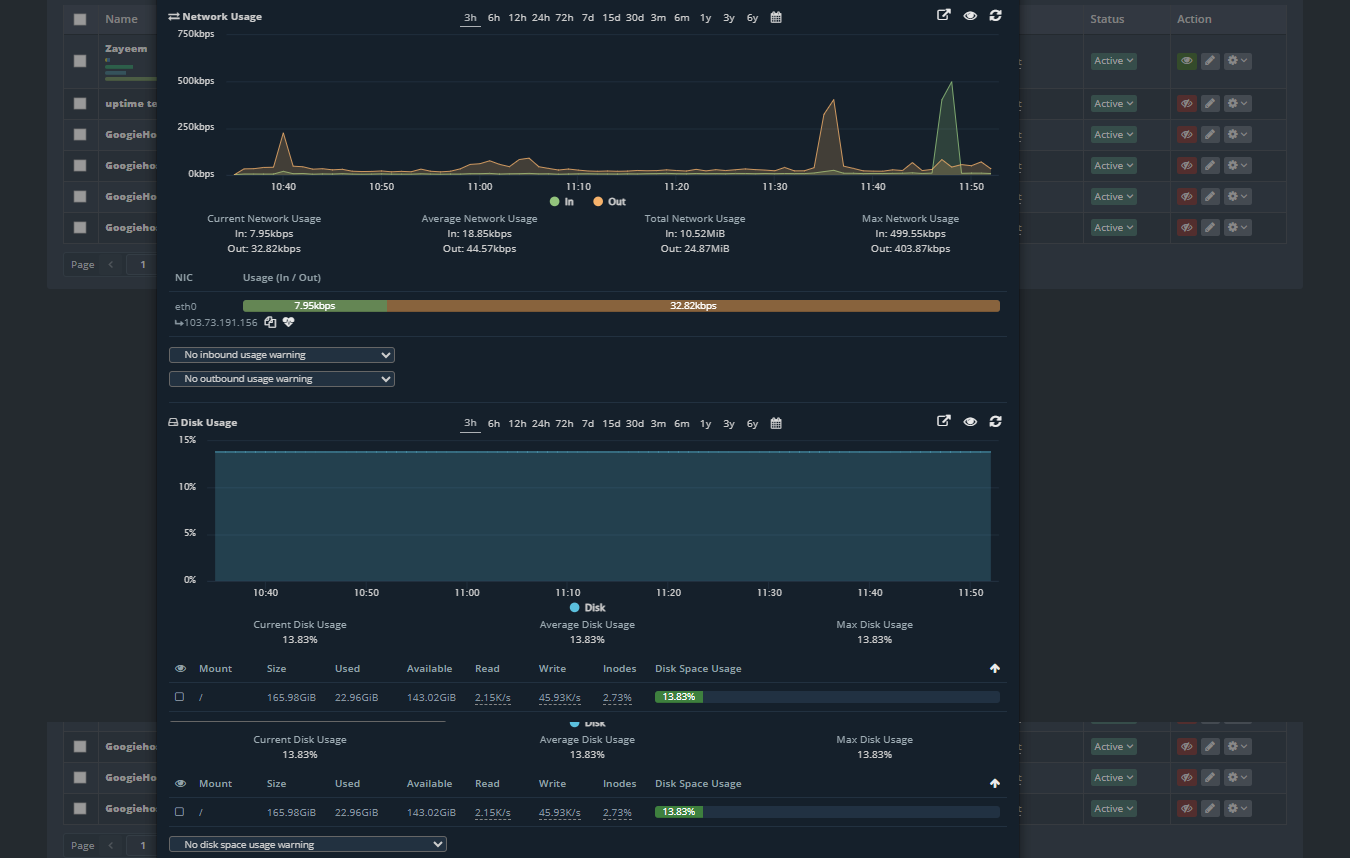The height and width of the screenshot is (858, 1350).
Task: Open the Disk Usage calendar date picker
Action: coord(776,423)
